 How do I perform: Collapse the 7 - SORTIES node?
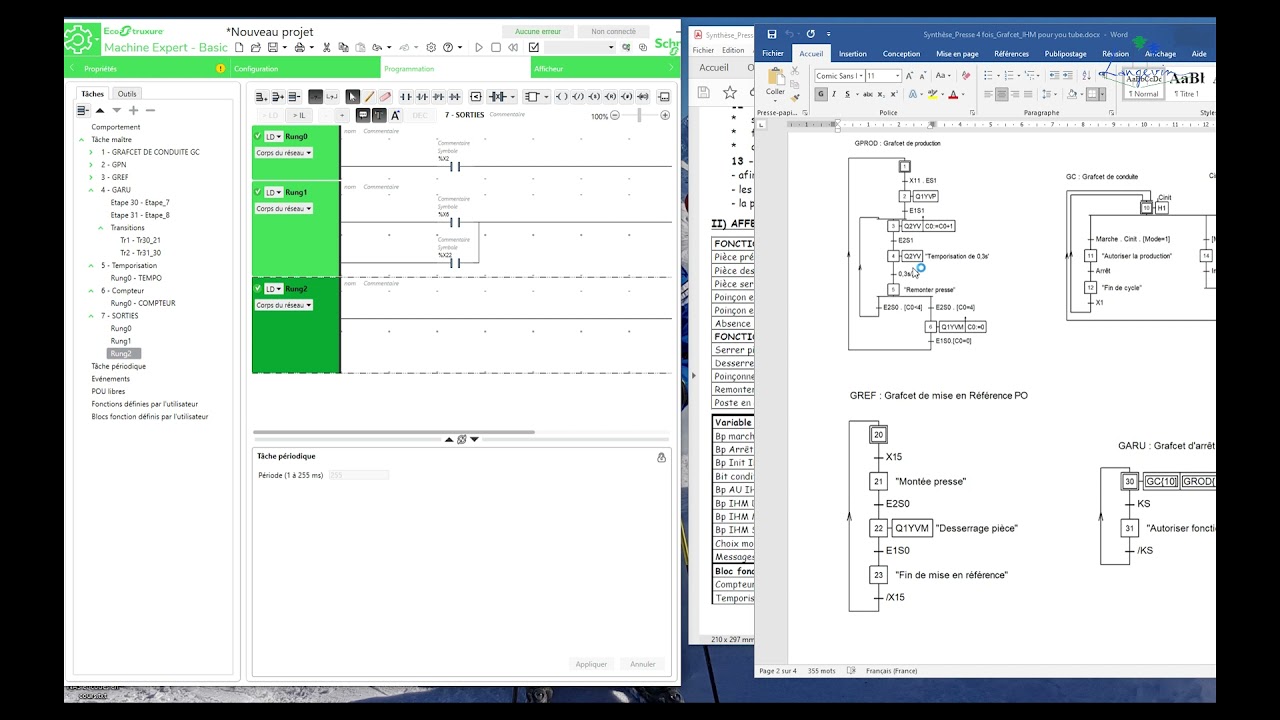91,316
